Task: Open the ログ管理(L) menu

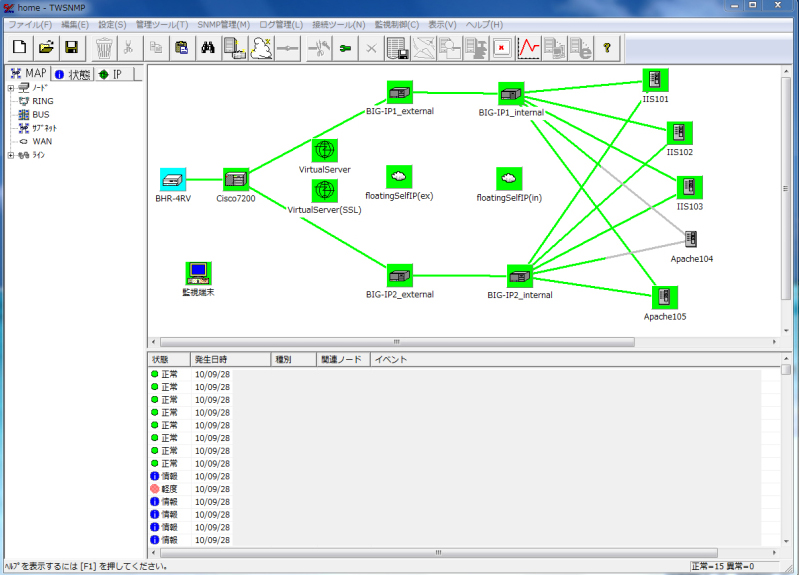Action: [x=281, y=24]
